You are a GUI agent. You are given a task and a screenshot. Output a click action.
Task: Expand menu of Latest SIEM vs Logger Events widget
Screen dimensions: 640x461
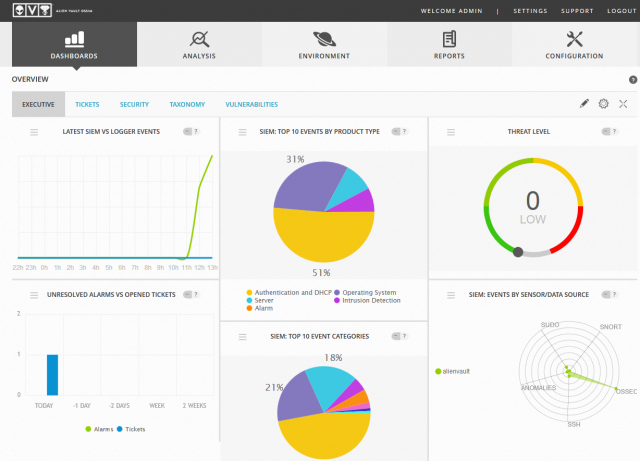pos(34,131)
